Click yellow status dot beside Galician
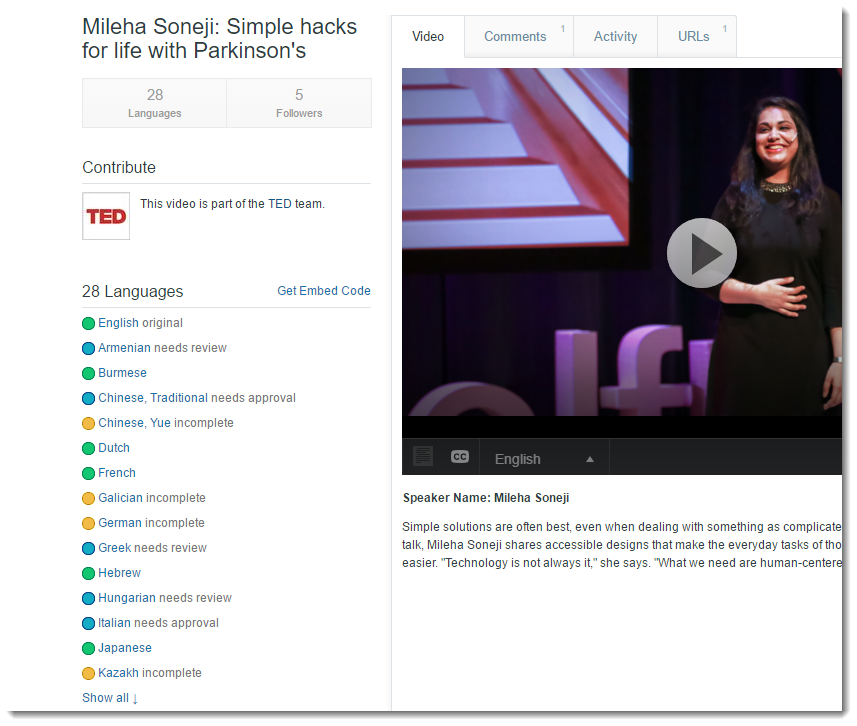 click(88, 498)
